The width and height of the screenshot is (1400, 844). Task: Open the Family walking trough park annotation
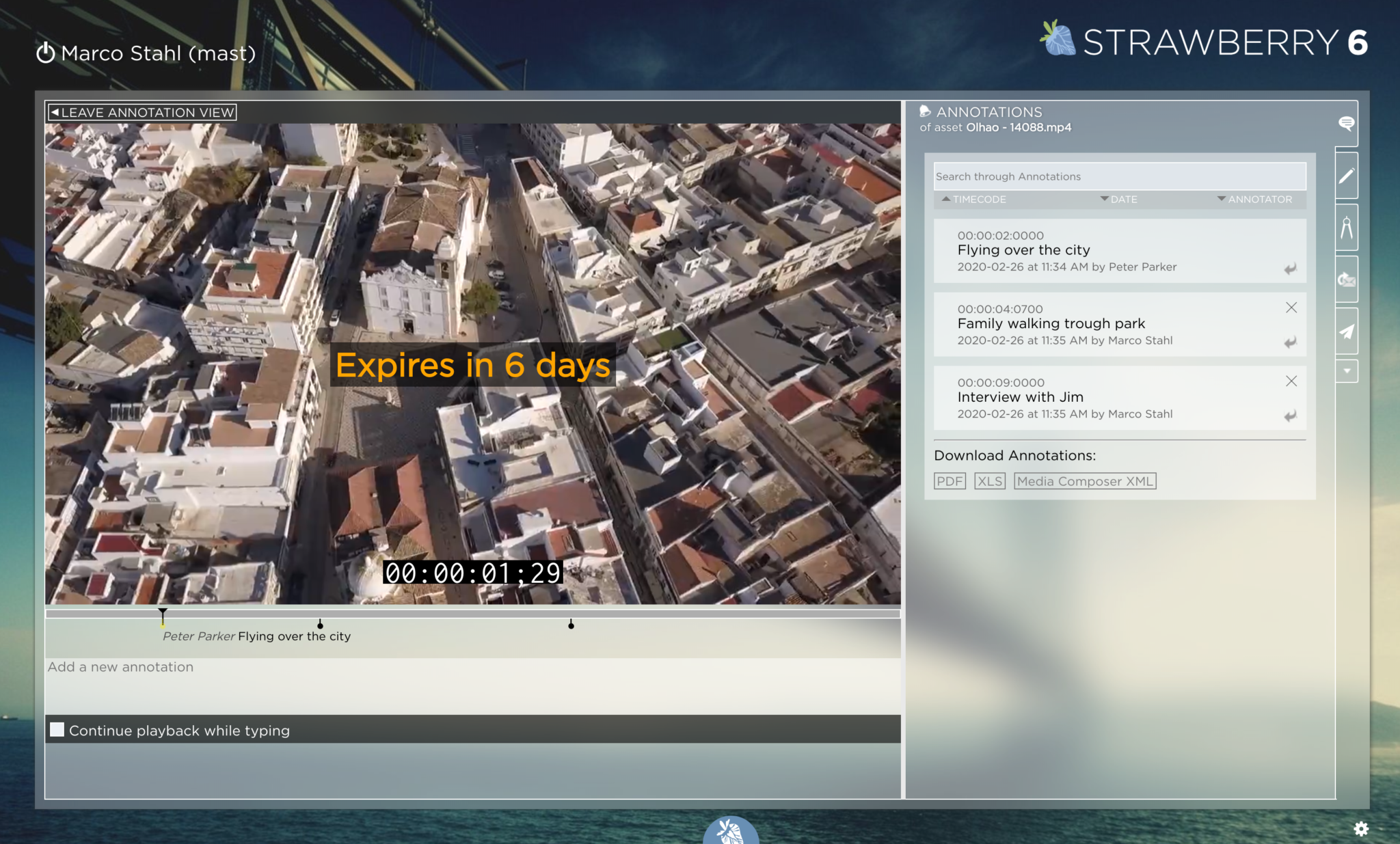[x=1120, y=325]
